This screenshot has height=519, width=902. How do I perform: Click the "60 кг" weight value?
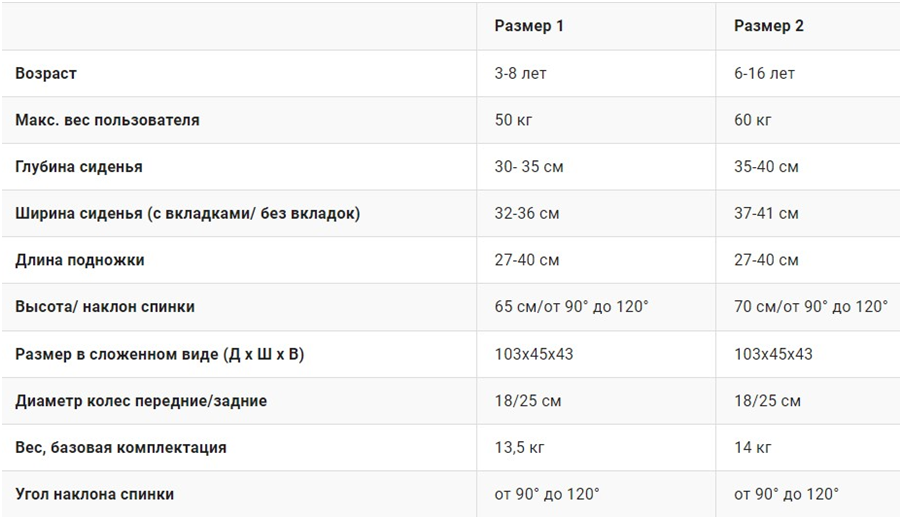[753, 120]
